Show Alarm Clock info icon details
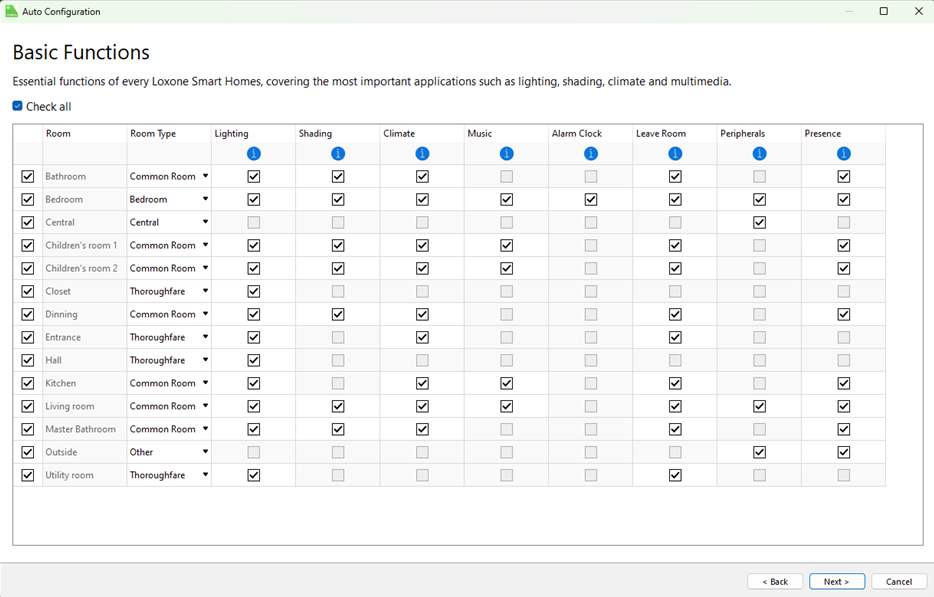The height and width of the screenshot is (597, 934). 591,154
